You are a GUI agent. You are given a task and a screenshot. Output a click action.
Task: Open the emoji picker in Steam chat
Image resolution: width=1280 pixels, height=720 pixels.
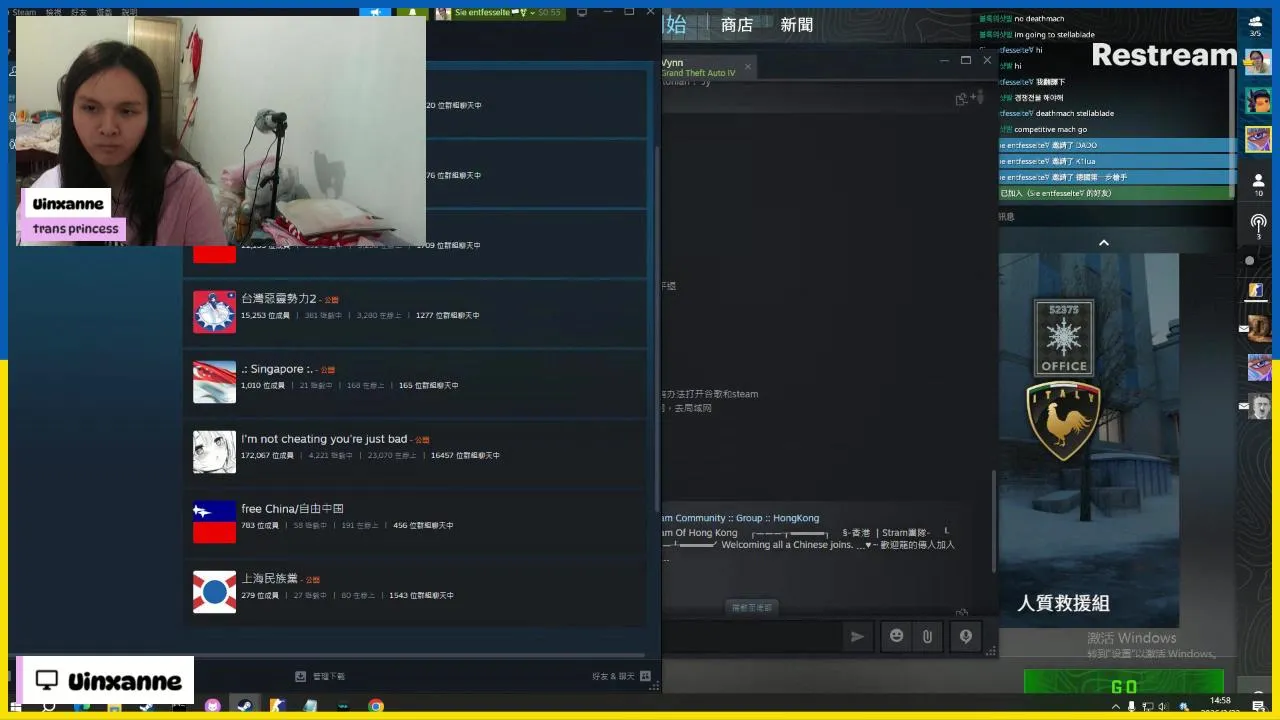pyautogui.click(x=896, y=636)
